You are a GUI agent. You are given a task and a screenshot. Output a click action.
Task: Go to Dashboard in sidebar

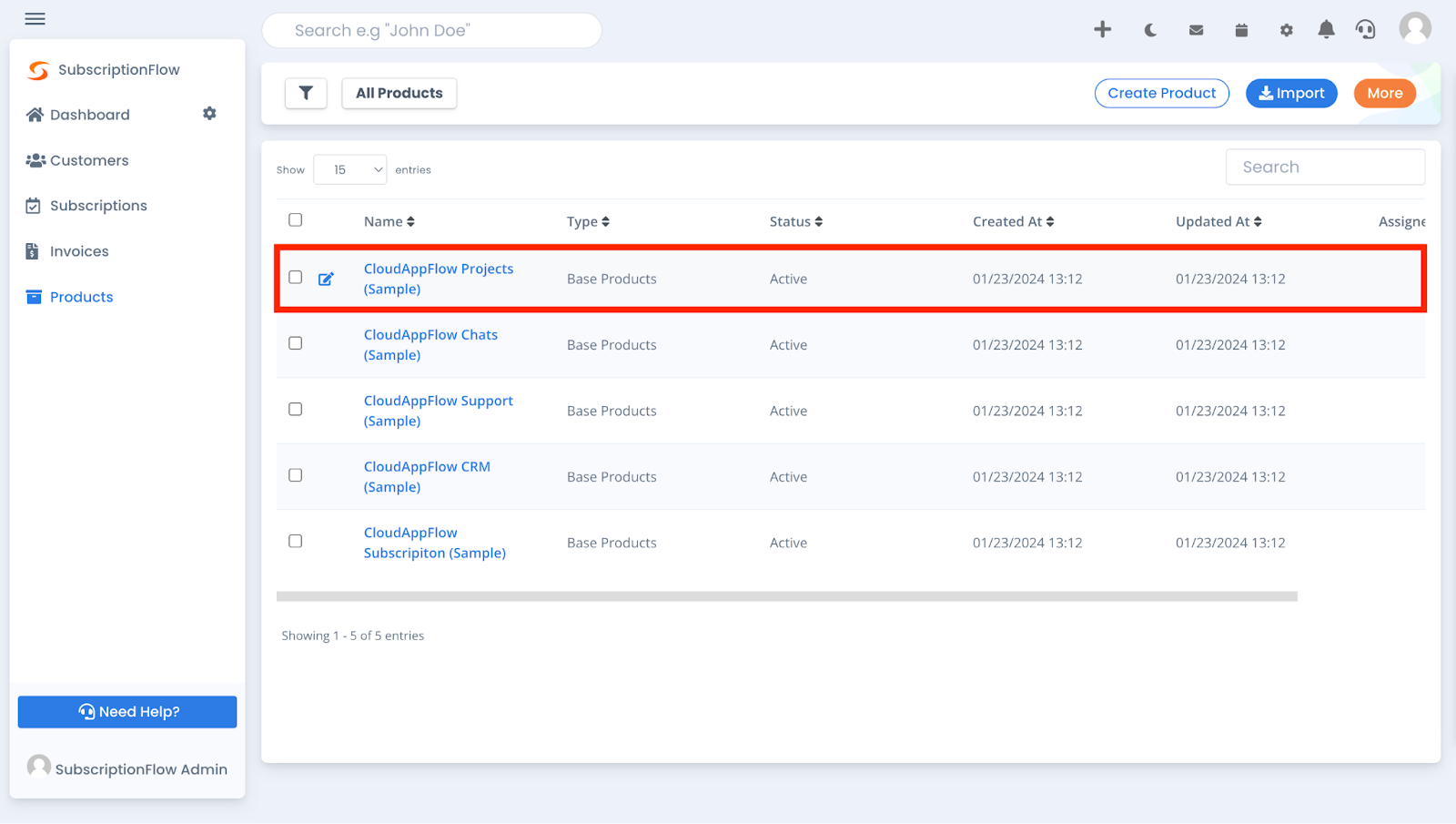pos(78,115)
